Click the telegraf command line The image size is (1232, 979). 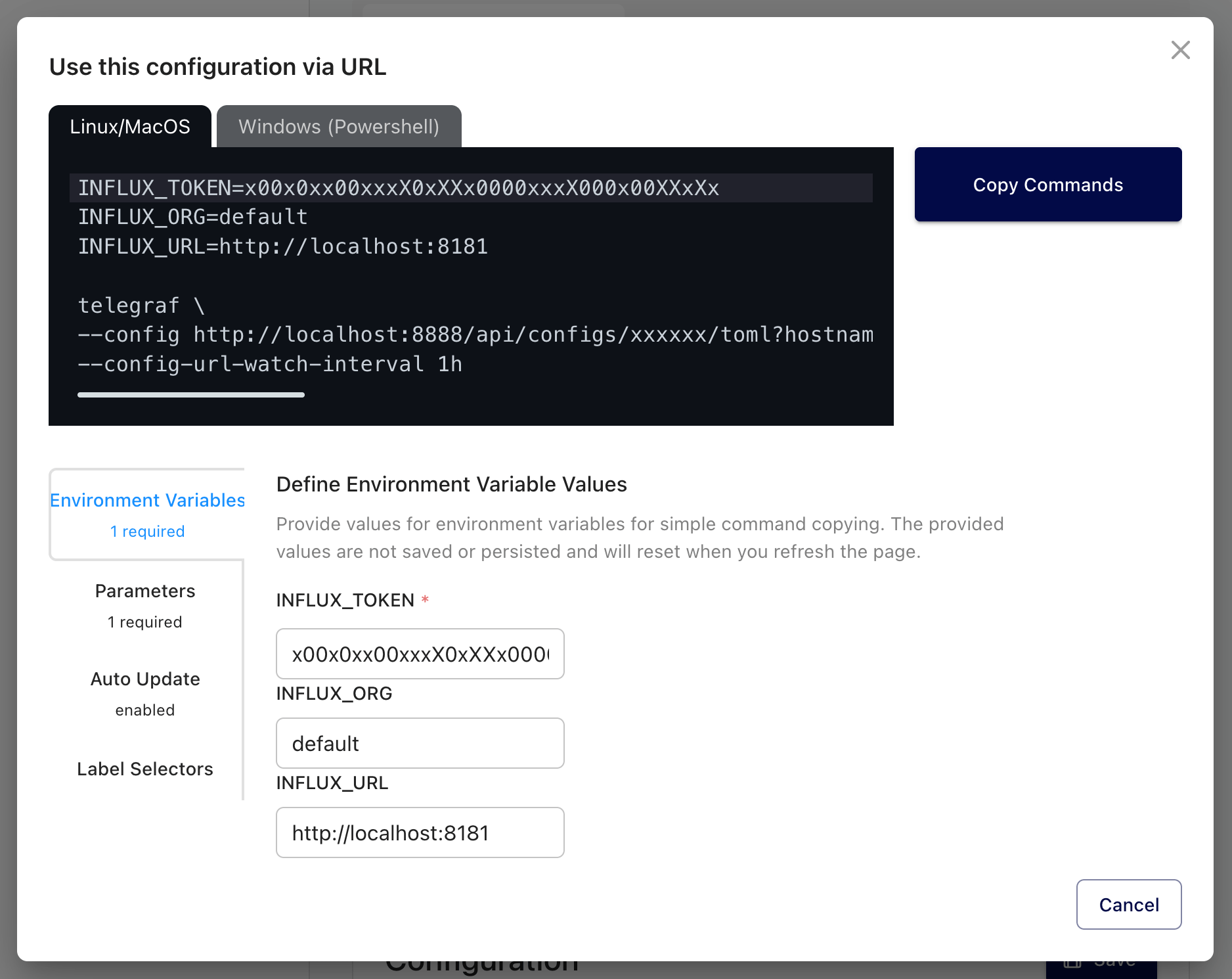click(x=141, y=306)
